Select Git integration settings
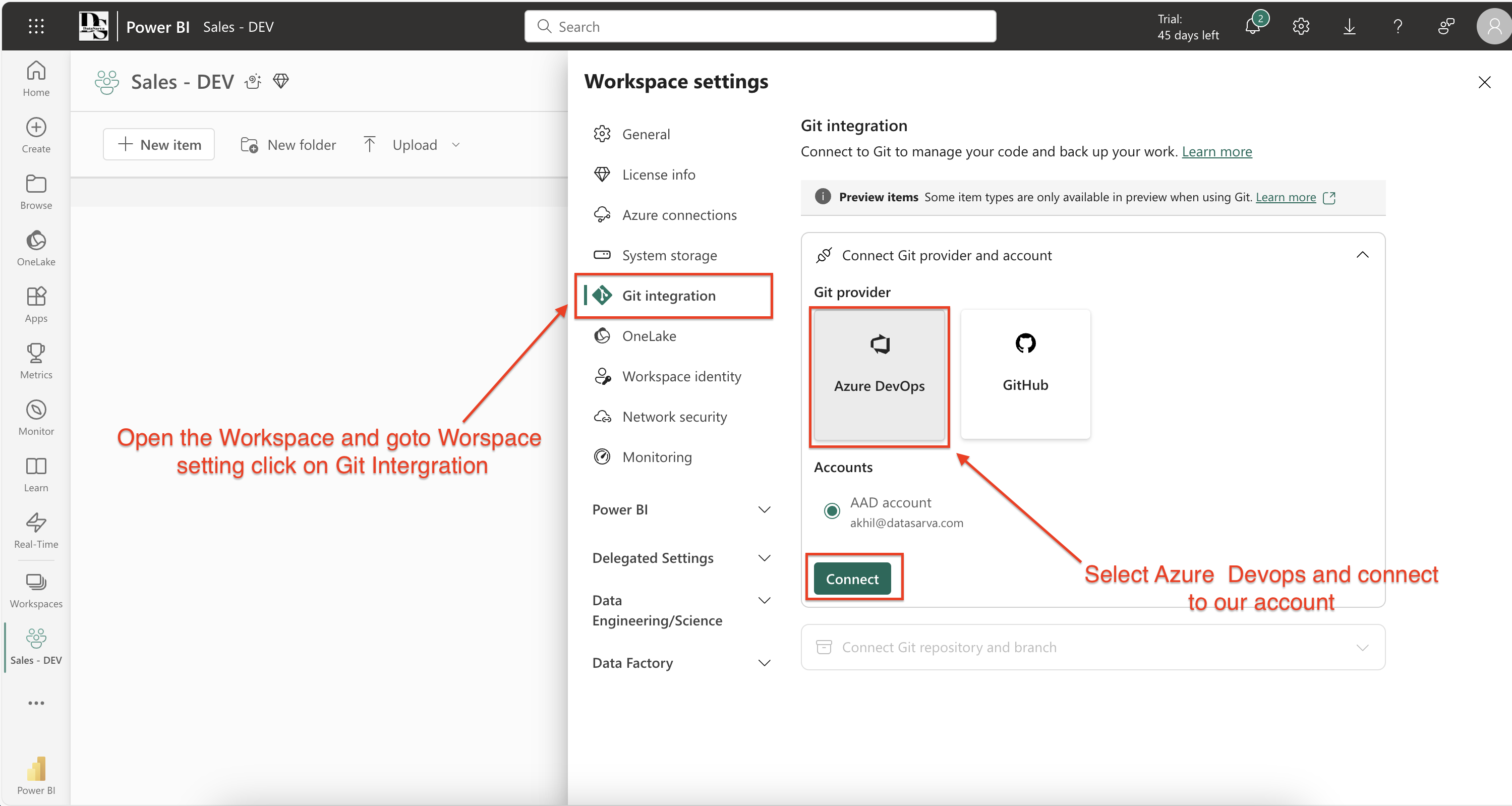Screen dimensions: 1512x806 675,295
